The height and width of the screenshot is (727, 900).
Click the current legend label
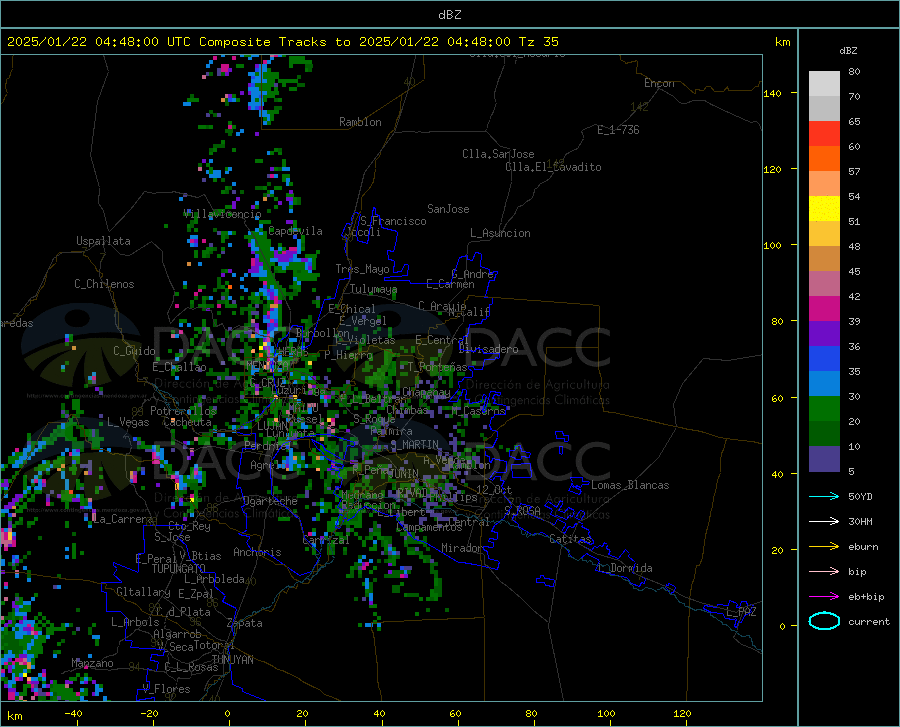[869, 621]
